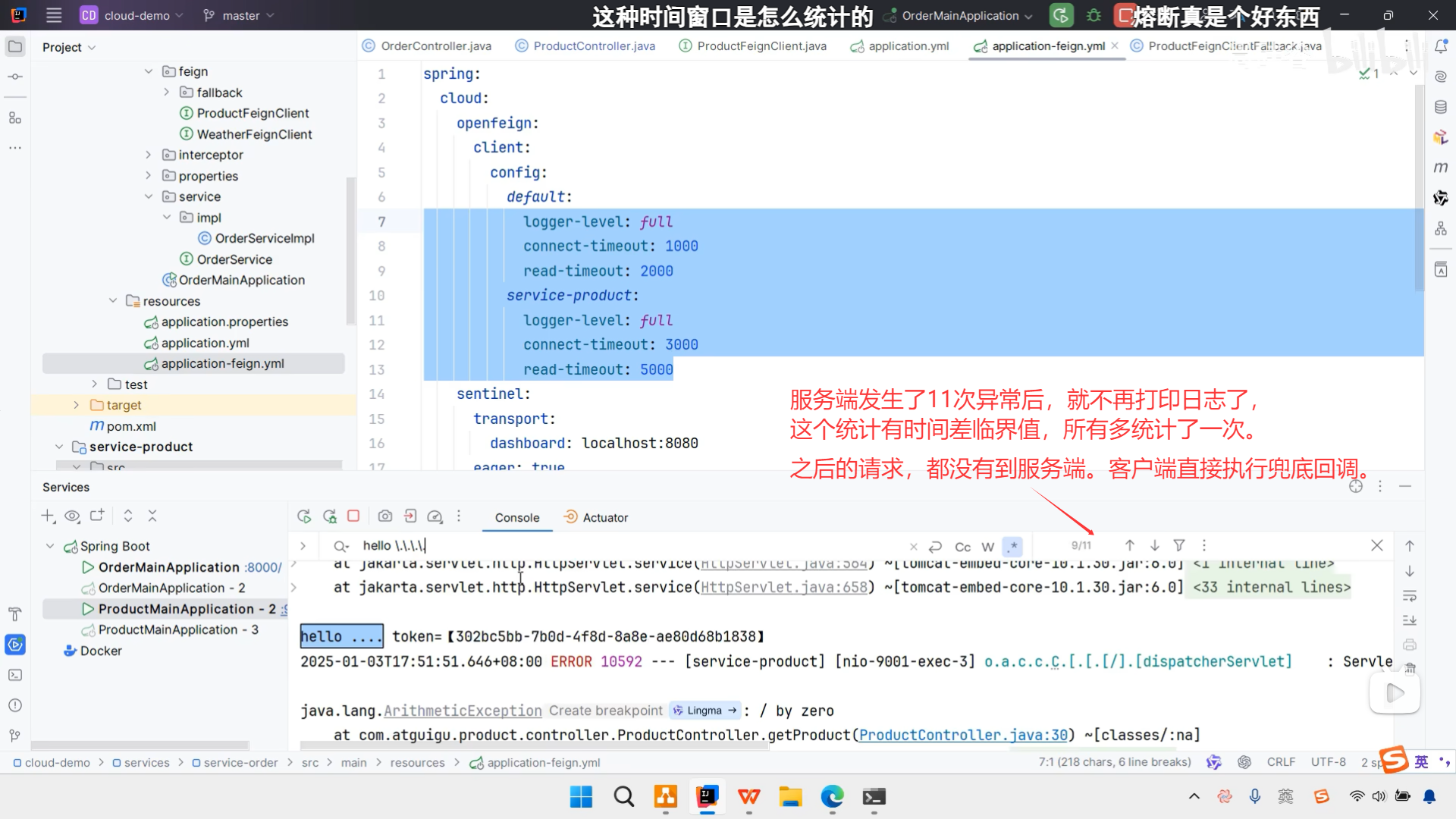
Task: Click next occurrence down arrow in search
Action: click(1154, 545)
